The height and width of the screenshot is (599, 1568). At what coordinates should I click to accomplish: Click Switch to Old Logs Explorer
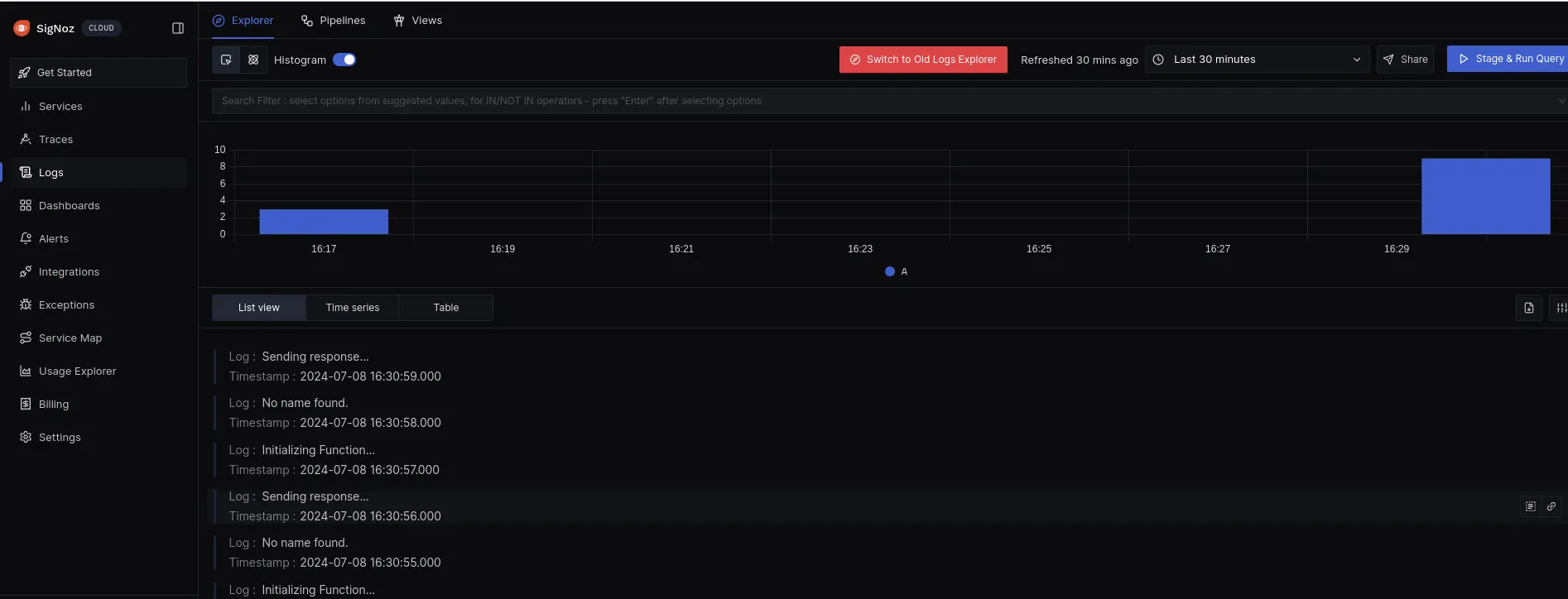pyautogui.click(x=923, y=60)
